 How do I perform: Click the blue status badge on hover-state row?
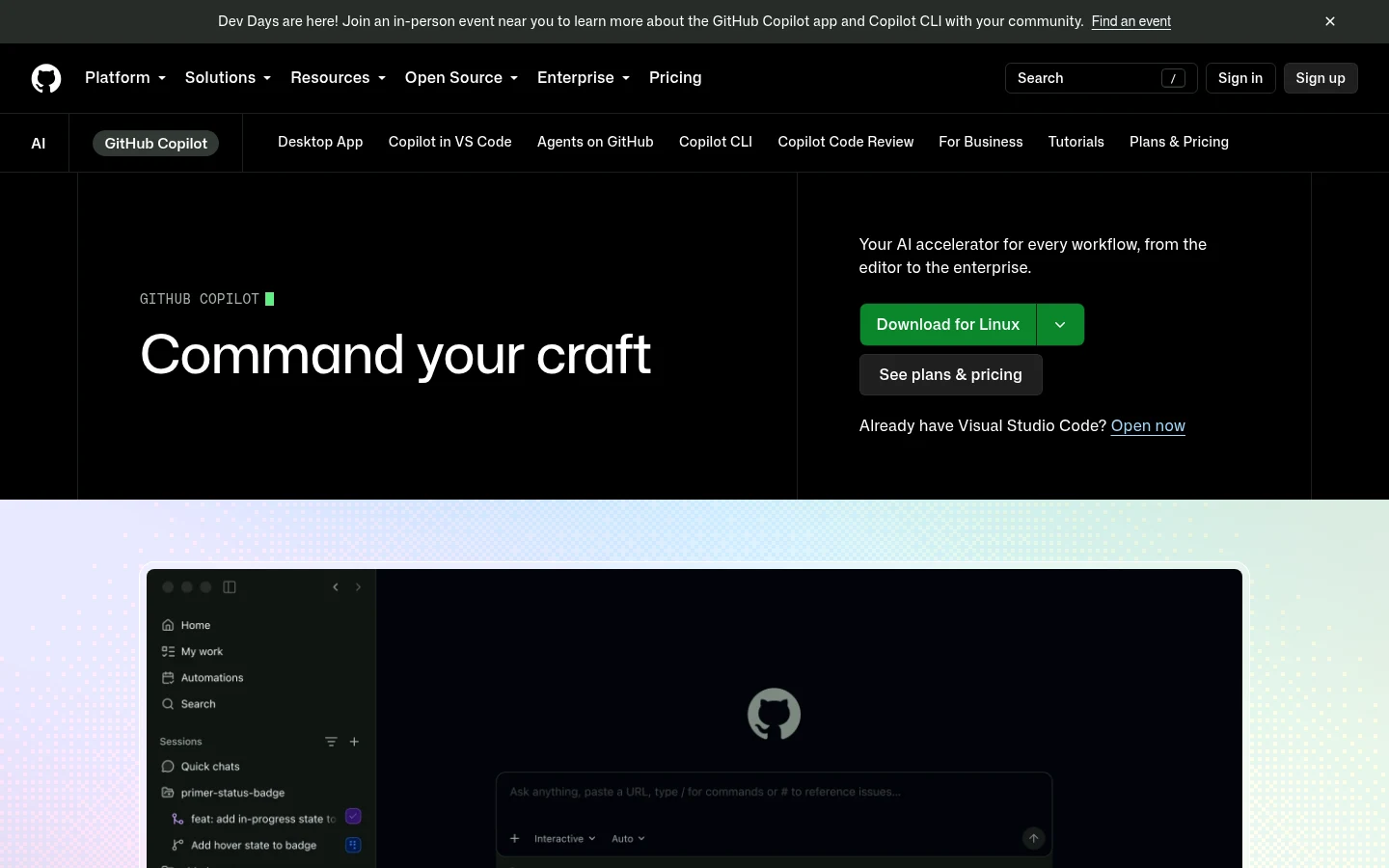[353, 845]
